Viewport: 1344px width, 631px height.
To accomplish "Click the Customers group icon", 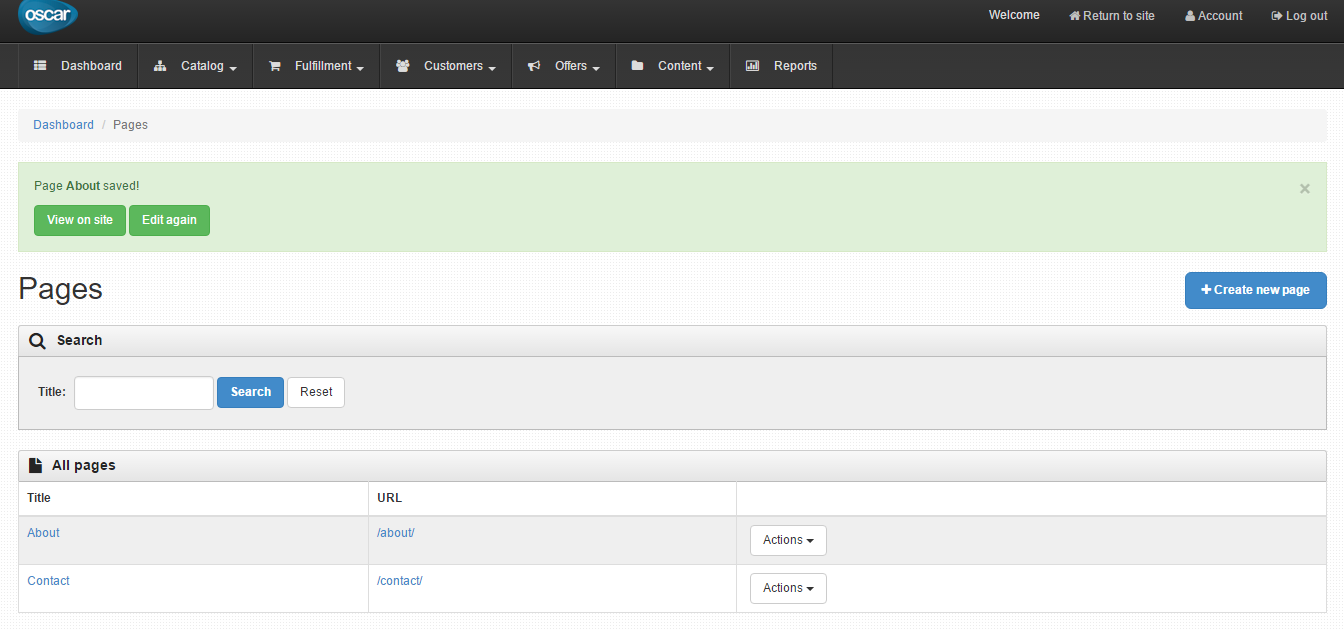I will [403, 66].
